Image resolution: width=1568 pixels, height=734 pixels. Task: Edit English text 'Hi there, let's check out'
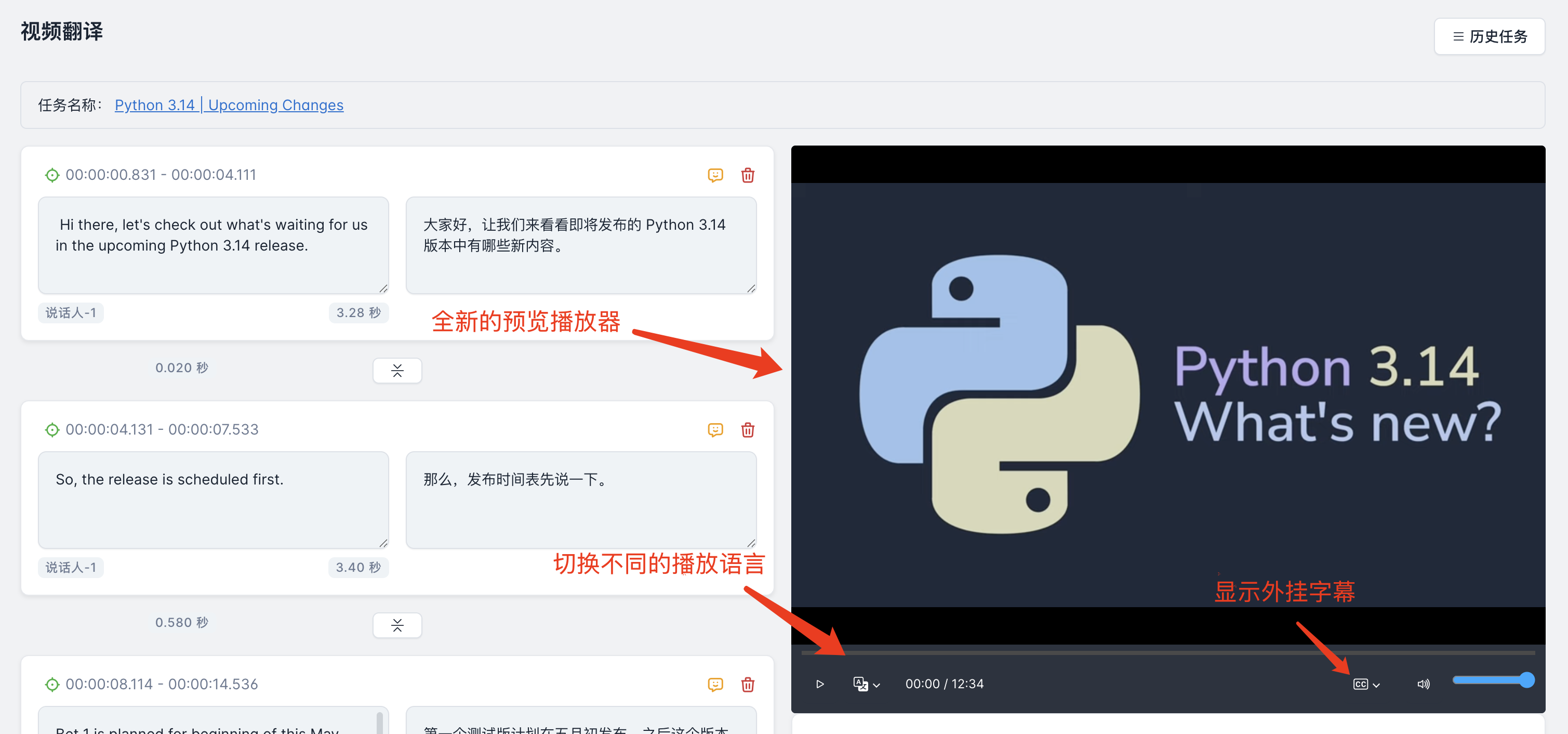[x=213, y=245]
